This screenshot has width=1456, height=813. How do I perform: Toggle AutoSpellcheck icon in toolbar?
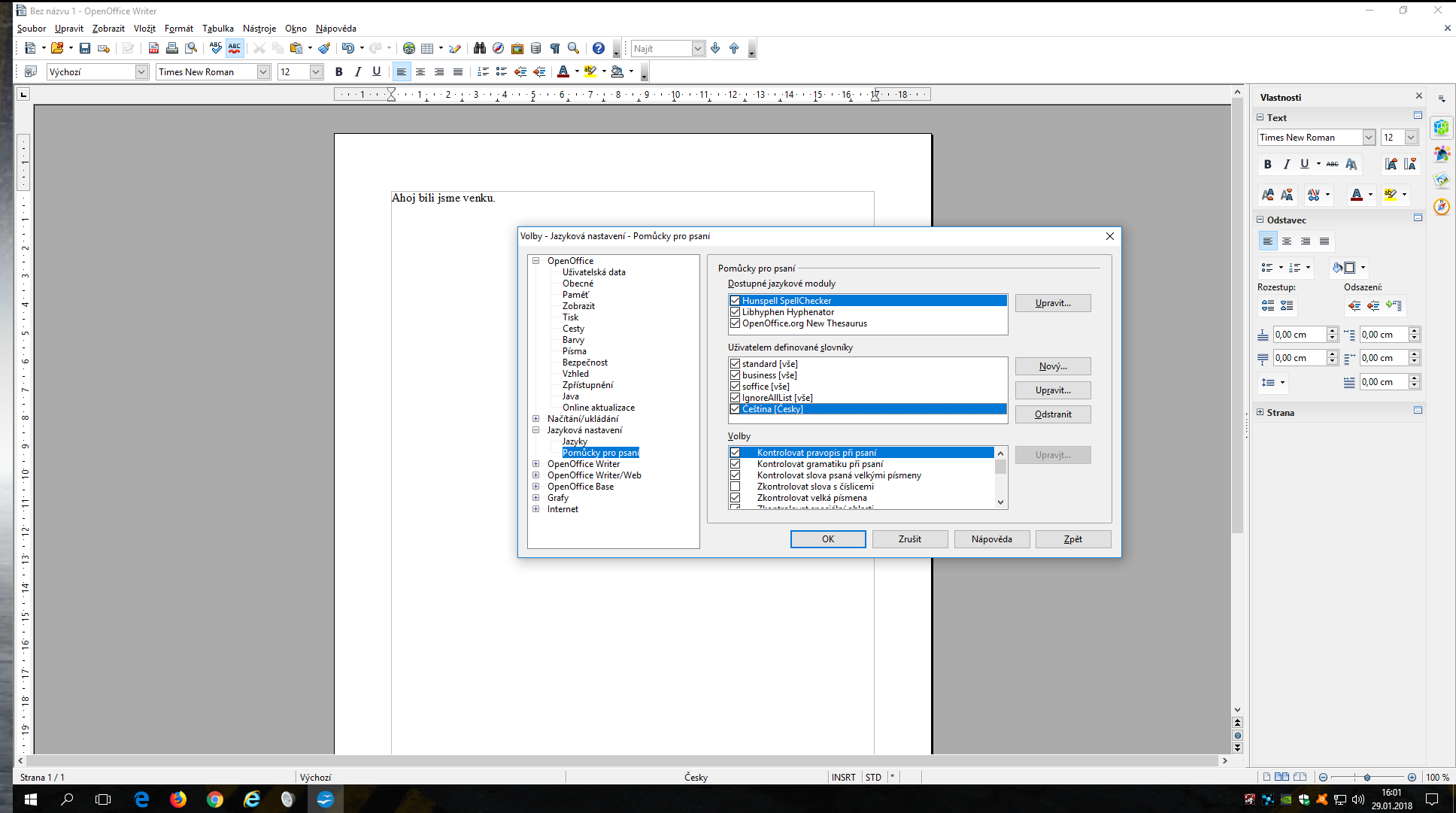235,48
